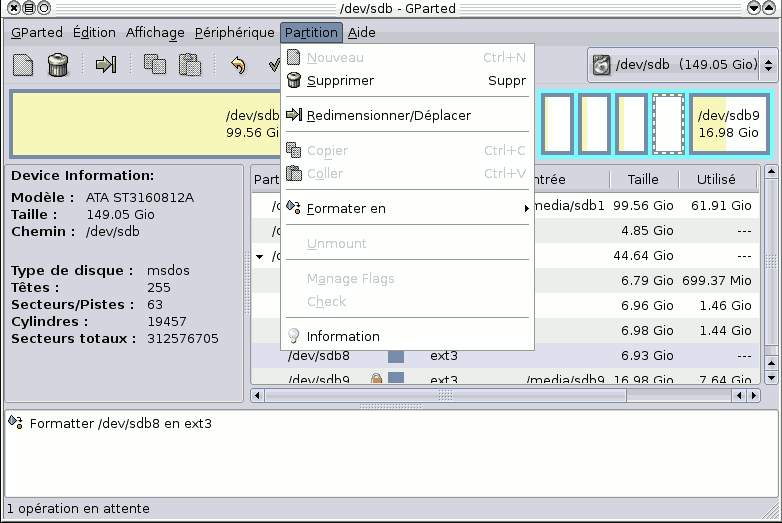
Task: Close the open Partition menu
Action: tap(311, 32)
